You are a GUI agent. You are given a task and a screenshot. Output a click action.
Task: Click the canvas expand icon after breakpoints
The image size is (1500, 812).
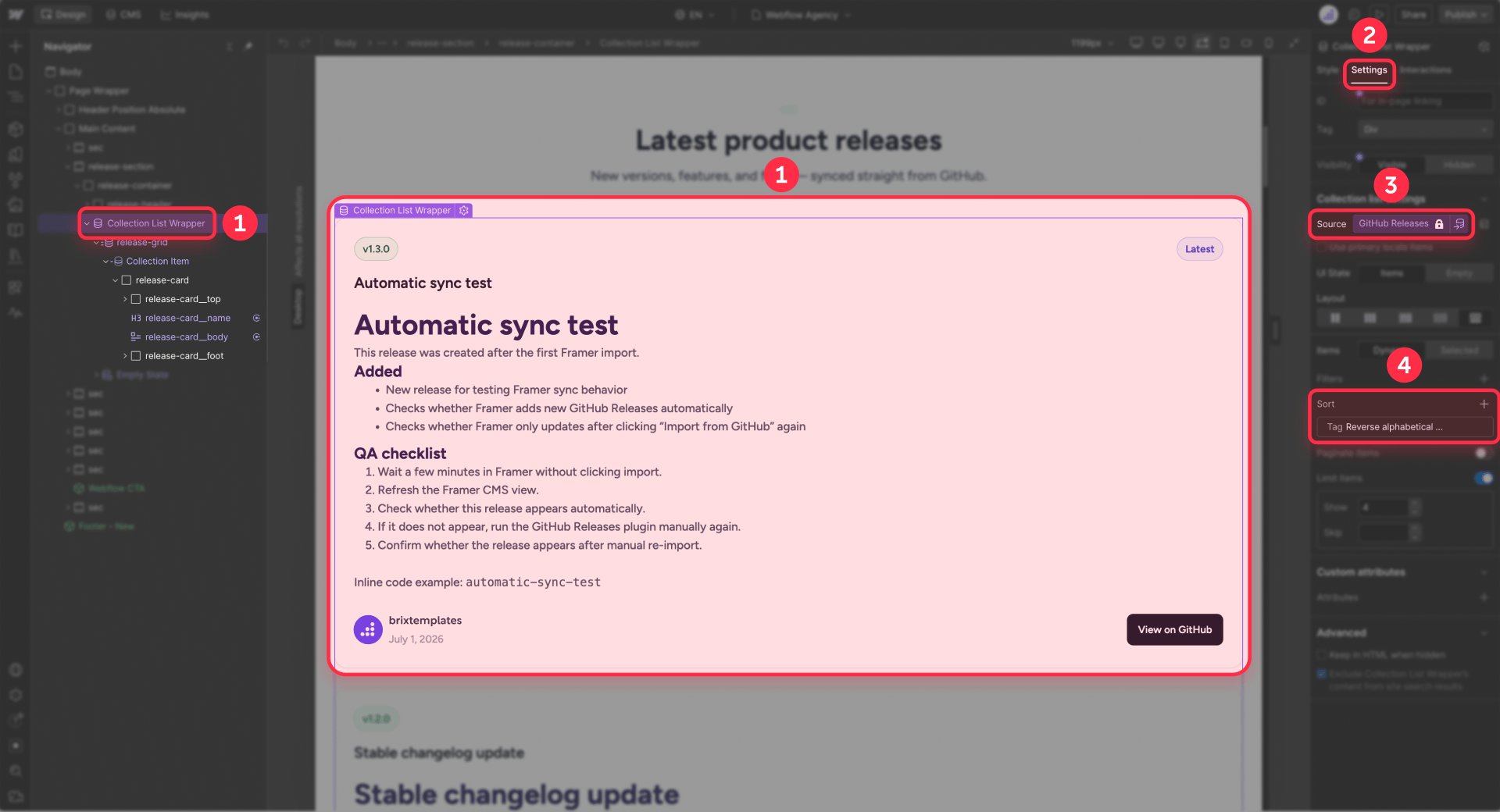click(1295, 43)
